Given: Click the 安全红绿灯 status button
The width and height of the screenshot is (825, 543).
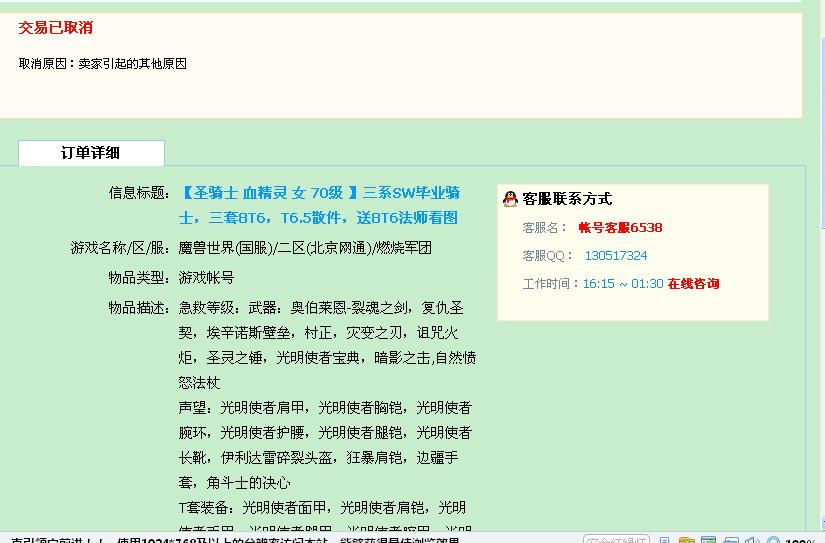Looking at the screenshot, I should (x=616, y=539).
